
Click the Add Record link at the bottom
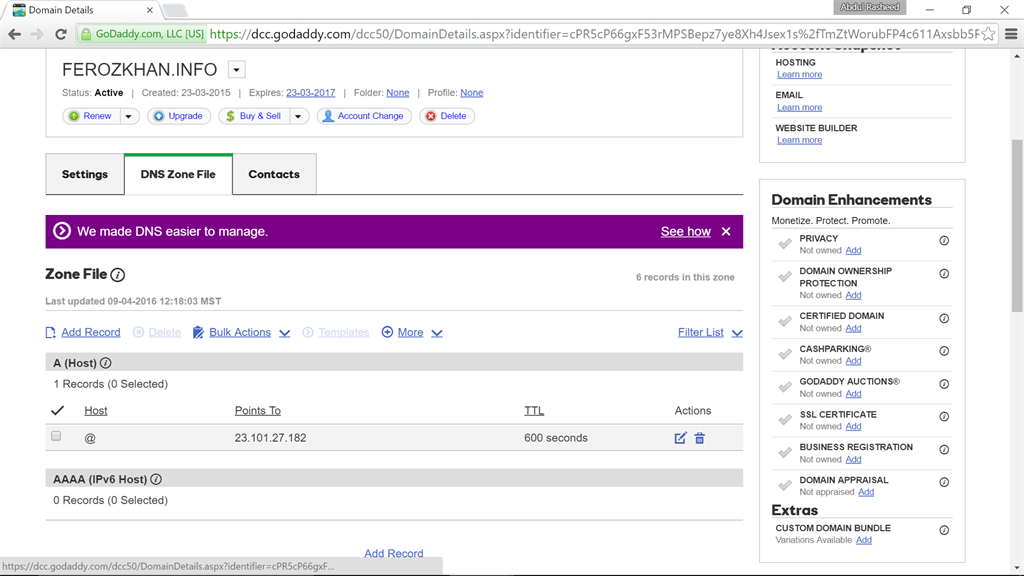point(394,553)
